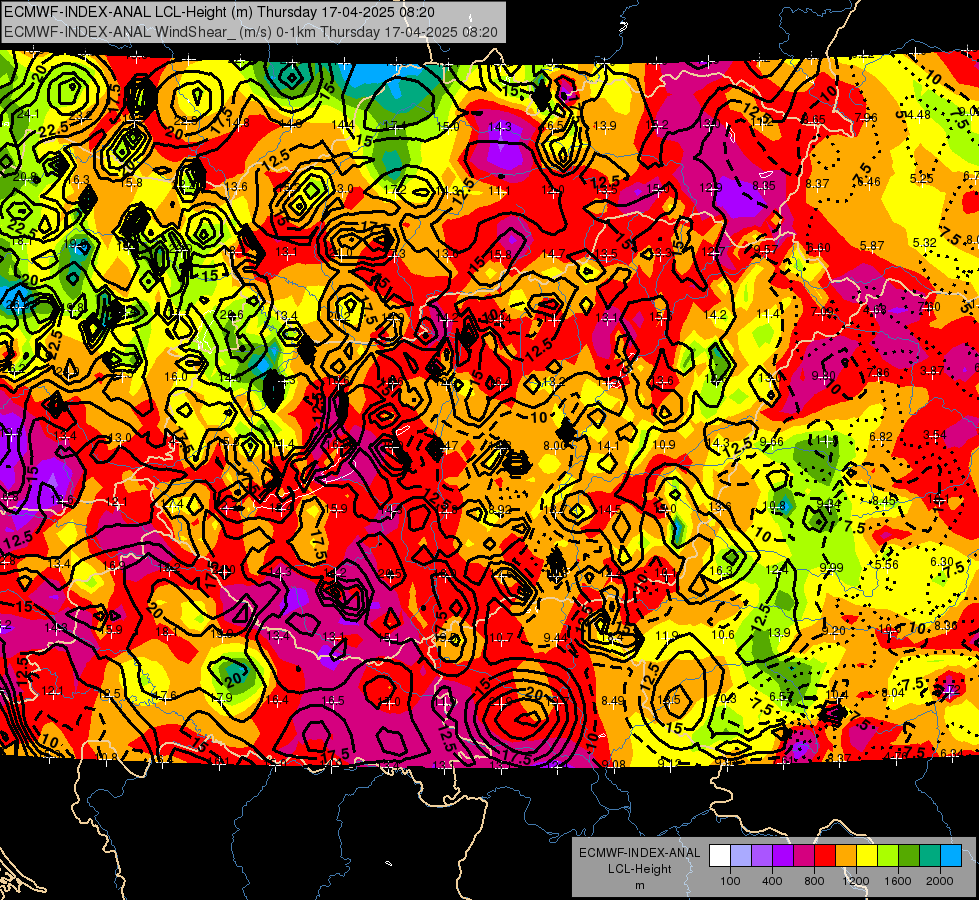The height and width of the screenshot is (900, 979).
Task: Click the lime green legend swatch
Action: (x=888, y=856)
